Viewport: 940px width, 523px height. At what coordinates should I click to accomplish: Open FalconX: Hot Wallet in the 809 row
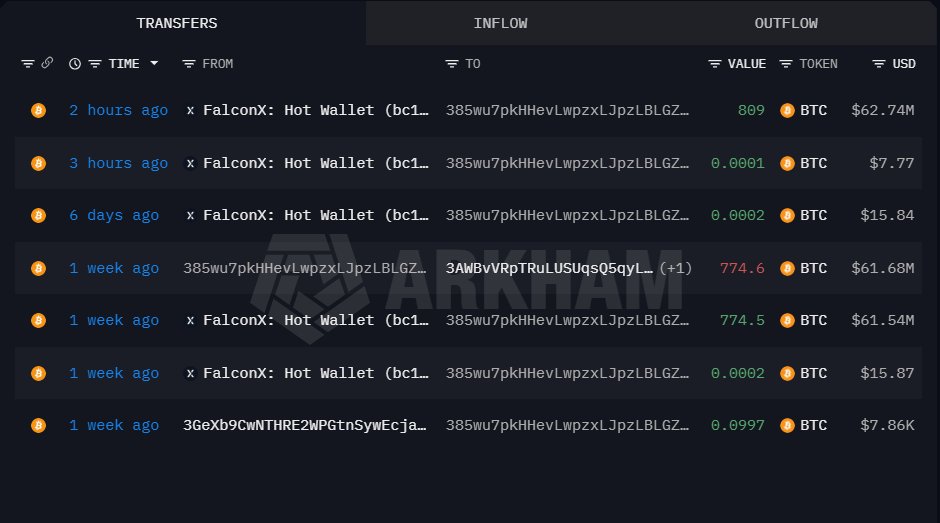pyautogui.click(x=316, y=110)
